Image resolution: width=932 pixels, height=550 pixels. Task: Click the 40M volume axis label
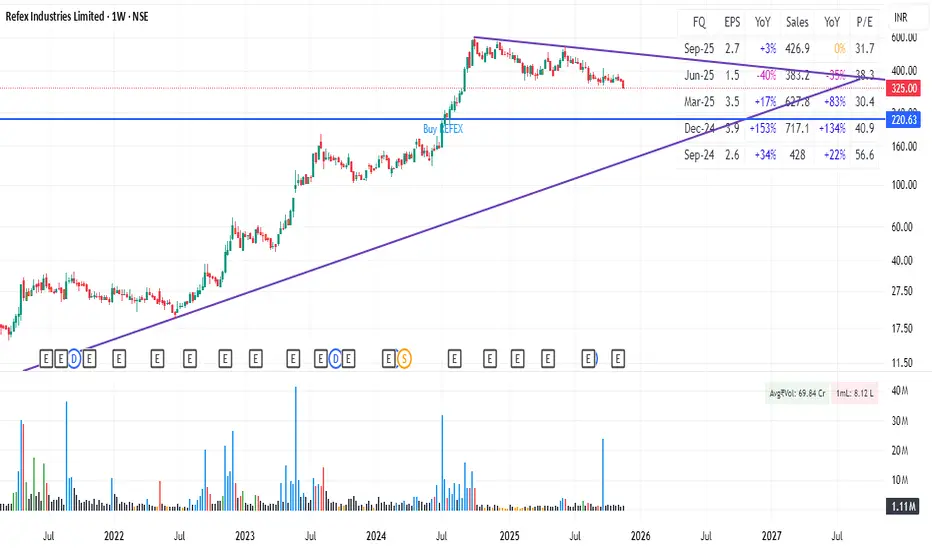(x=900, y=391)
